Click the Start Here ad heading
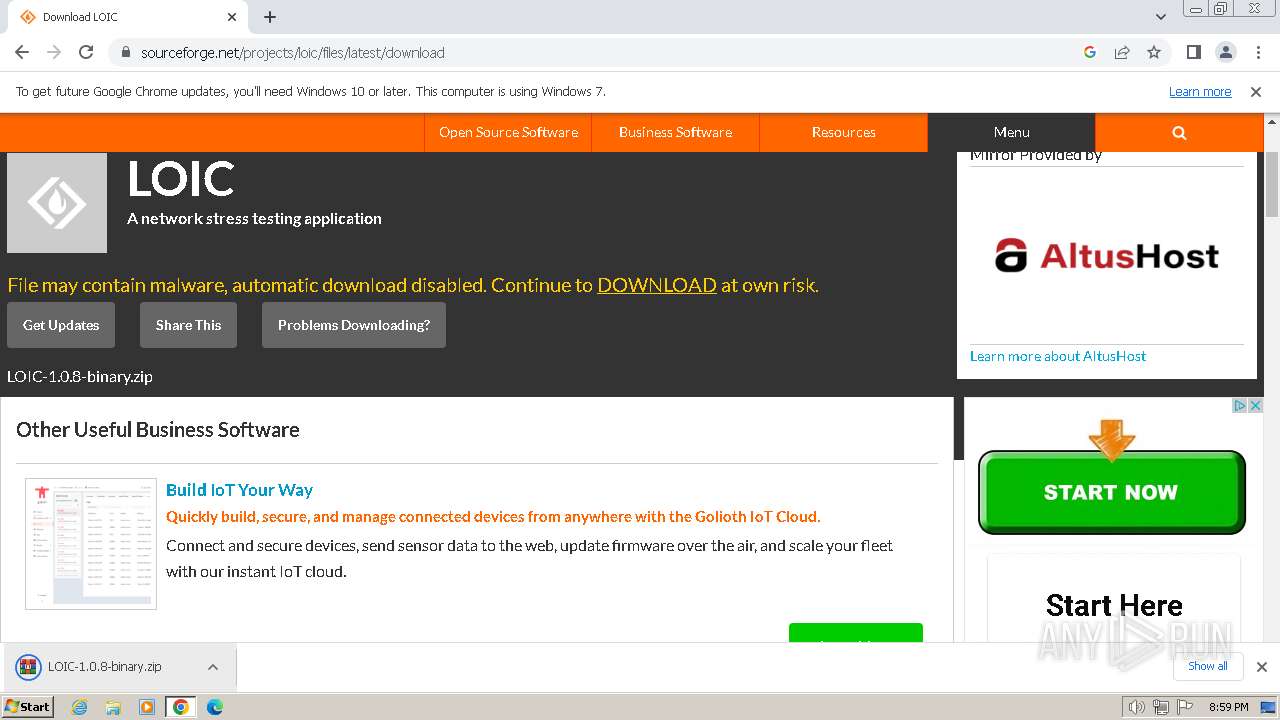 1113,605
